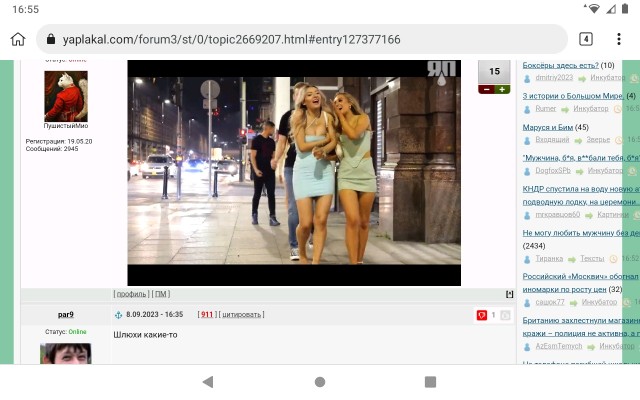Viewport: 640px width, 400px height.
Task: Open Chrome's three-dot overflow menu
Action: click(619, 39)
